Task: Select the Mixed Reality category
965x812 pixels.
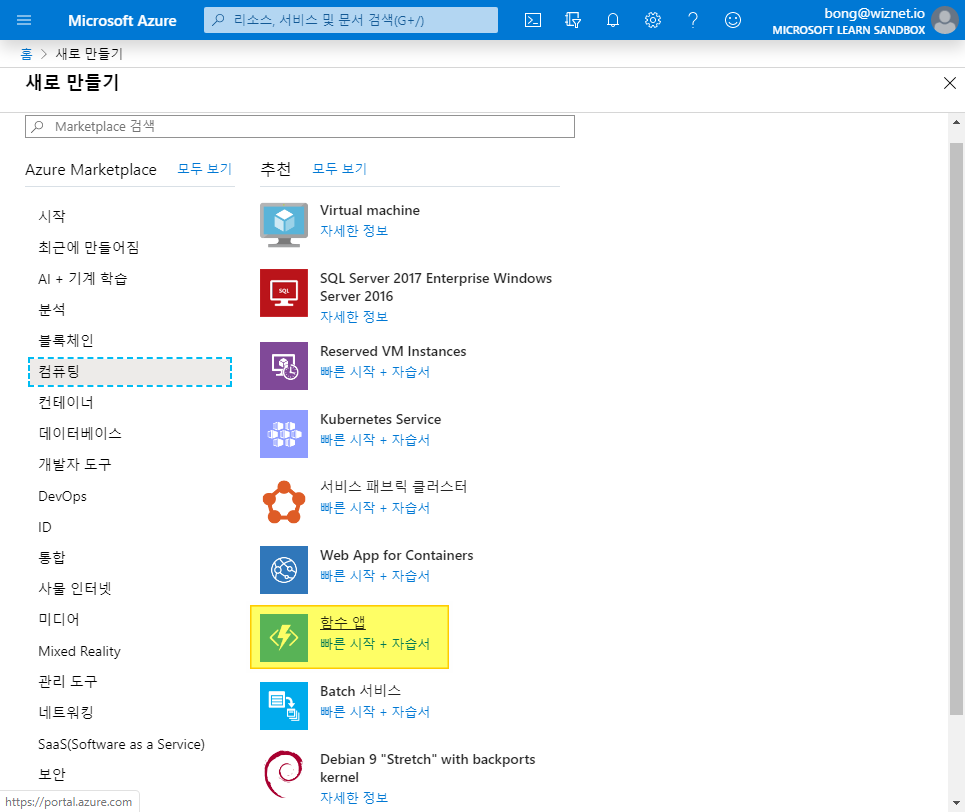Action: pyautogui.click(x=79, y=651)
